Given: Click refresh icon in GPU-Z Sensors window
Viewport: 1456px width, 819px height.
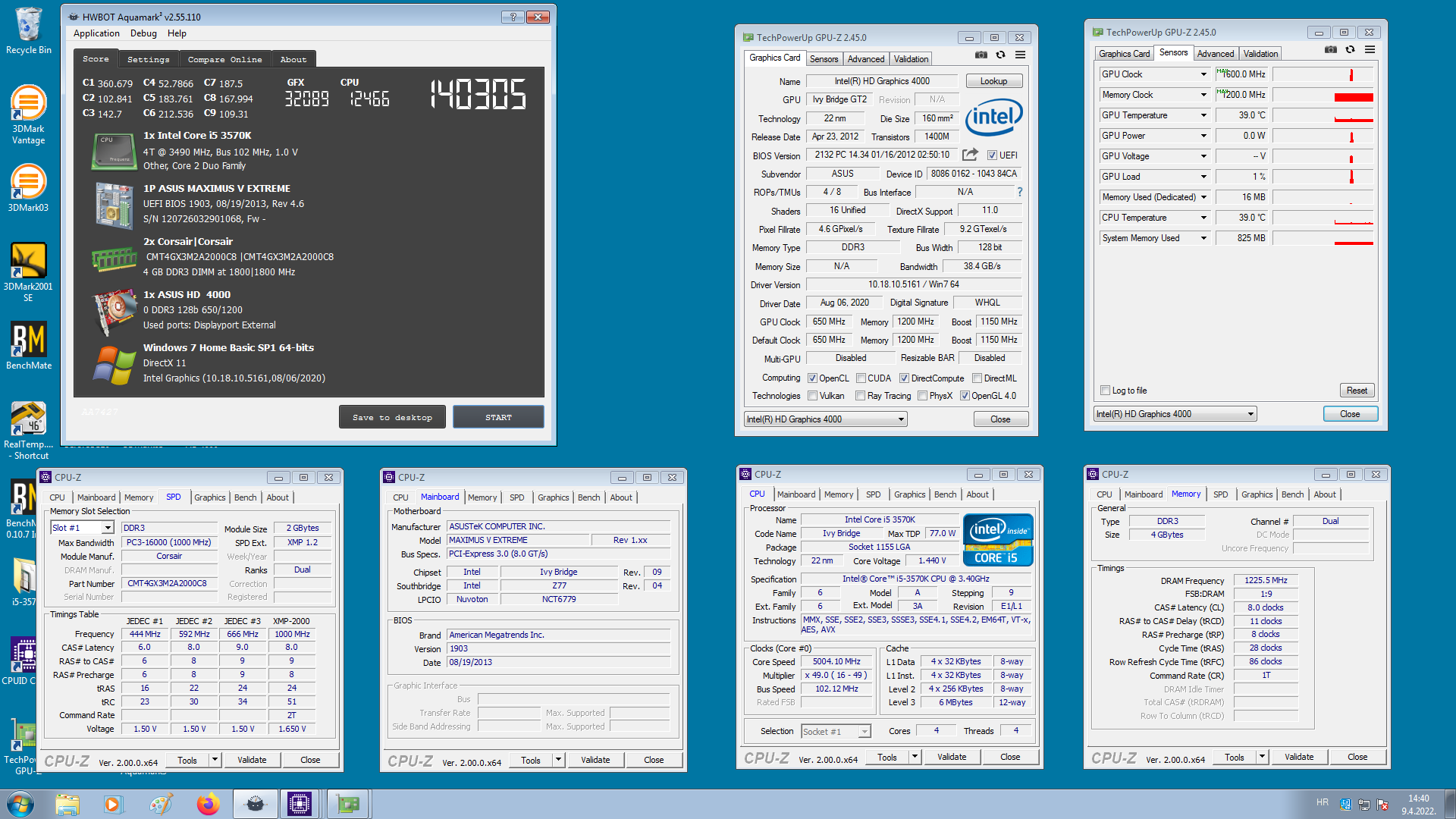Looking at the screenshot, I should (1351, 49).
